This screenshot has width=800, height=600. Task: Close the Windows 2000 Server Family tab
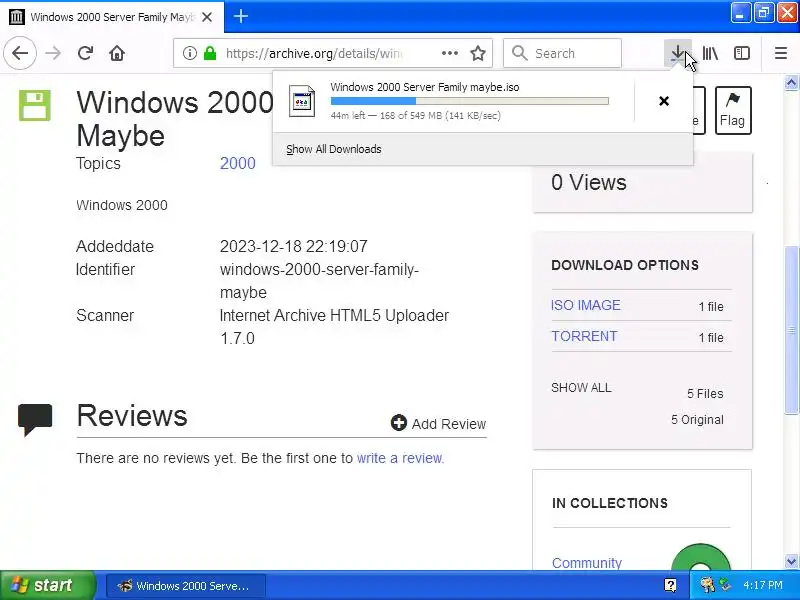coord(207,17)
